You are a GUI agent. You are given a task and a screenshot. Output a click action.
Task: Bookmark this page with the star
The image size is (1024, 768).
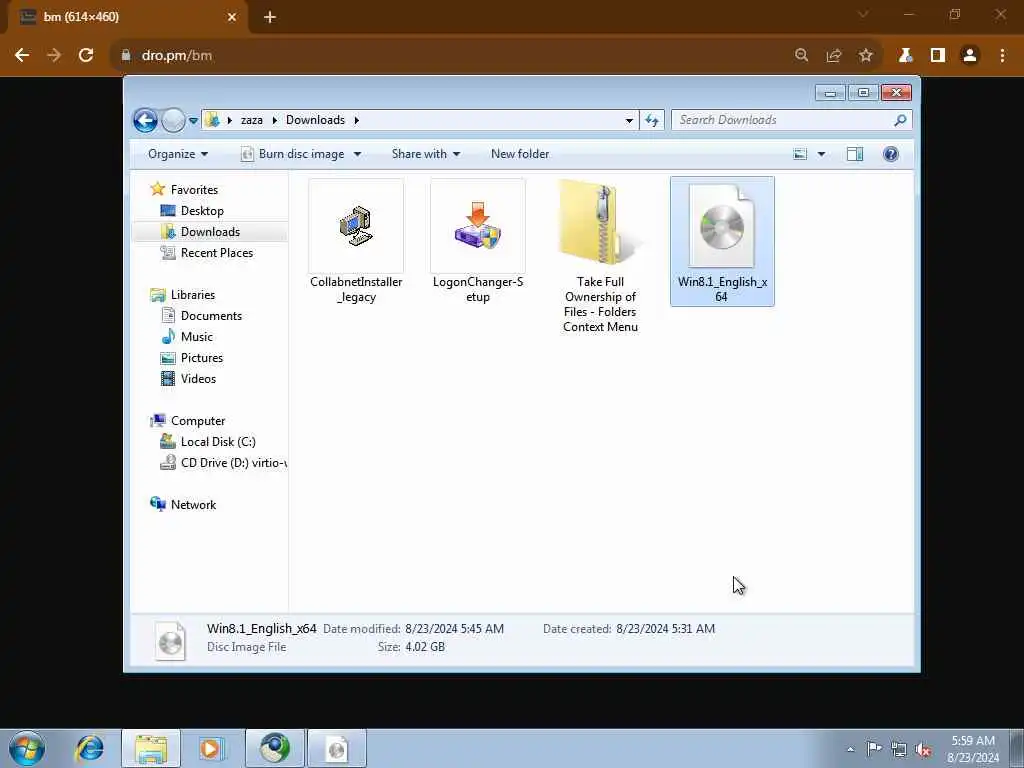coord(866,56)
